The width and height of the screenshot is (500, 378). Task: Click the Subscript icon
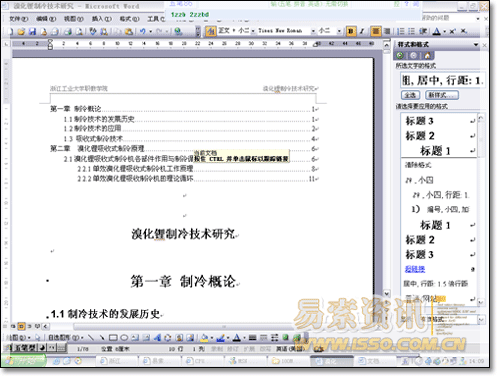464,31
